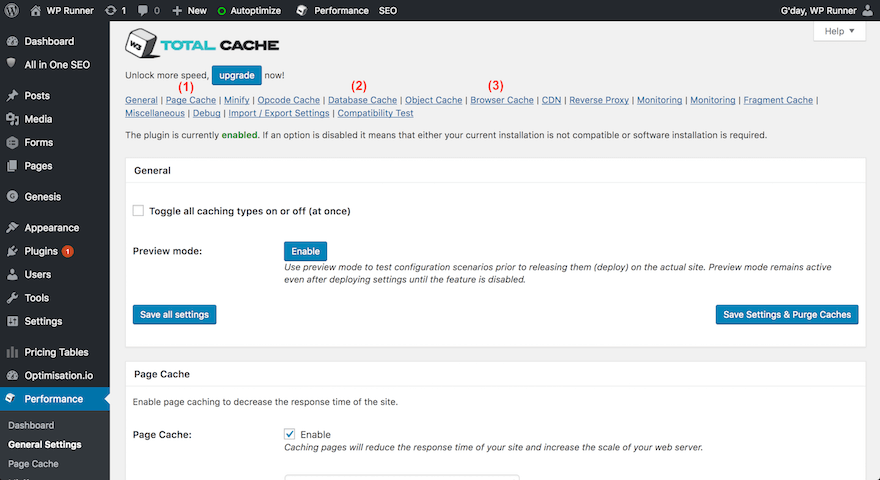Open Import / Export Settings link
This screenshot has width=880, height=480.
click(279, 113)
